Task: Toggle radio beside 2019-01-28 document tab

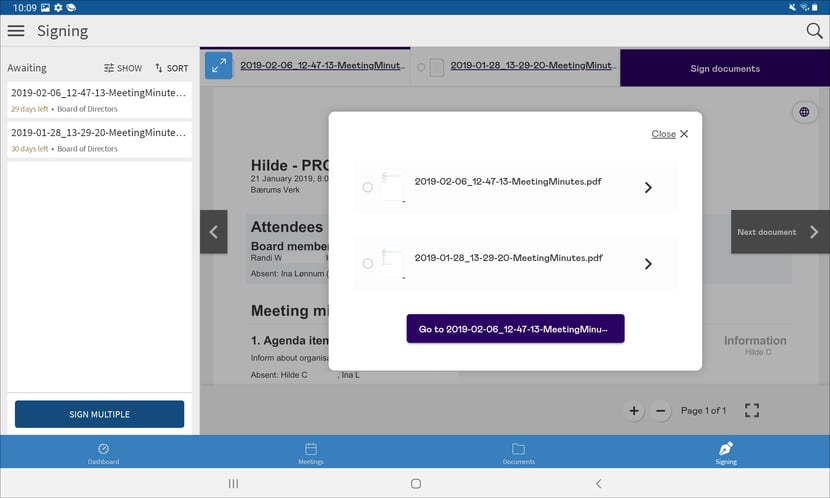Action: pyautogui.click(x=421, y=67)
